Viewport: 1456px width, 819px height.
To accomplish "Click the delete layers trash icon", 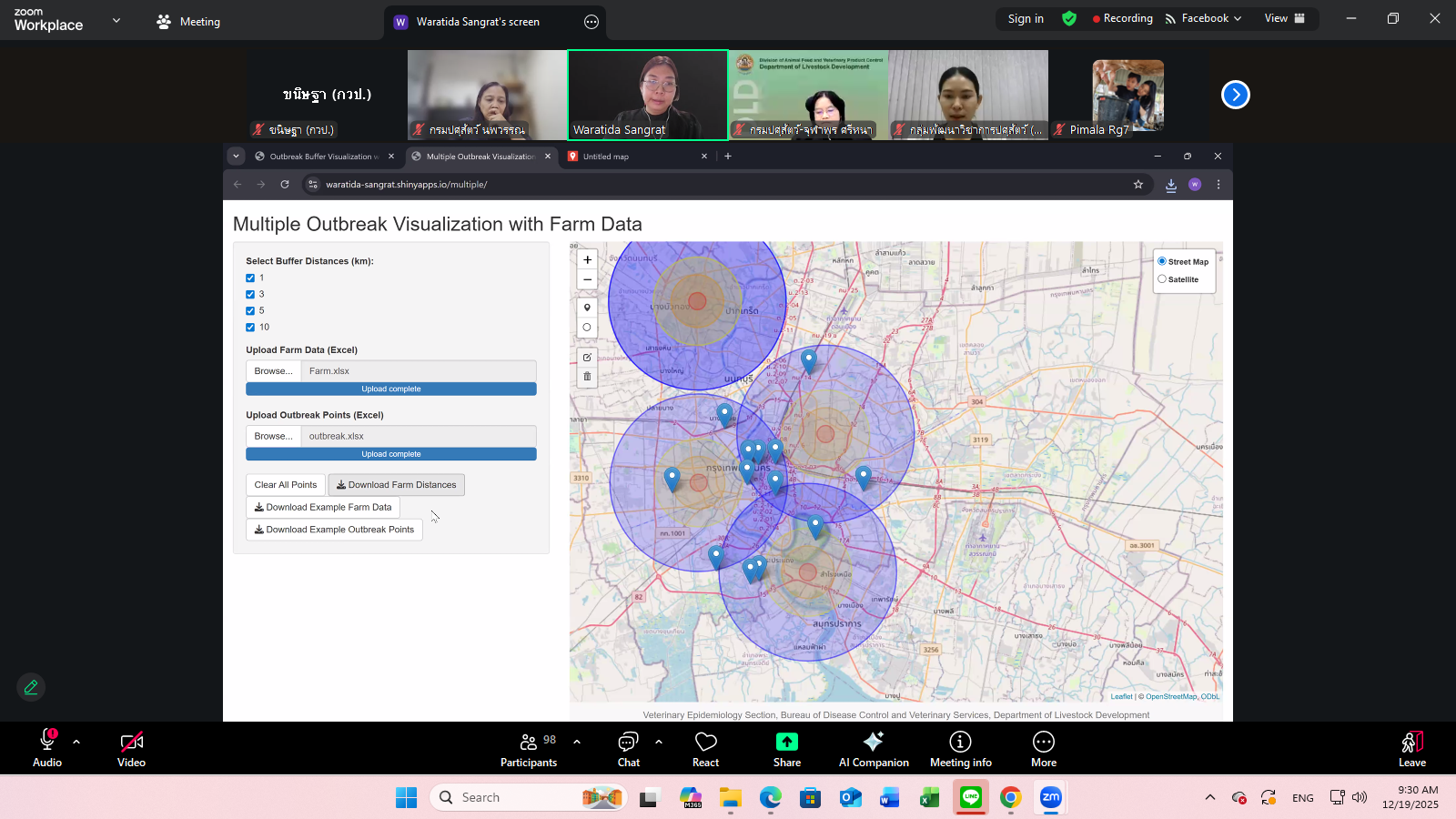I will click(587, 377).
